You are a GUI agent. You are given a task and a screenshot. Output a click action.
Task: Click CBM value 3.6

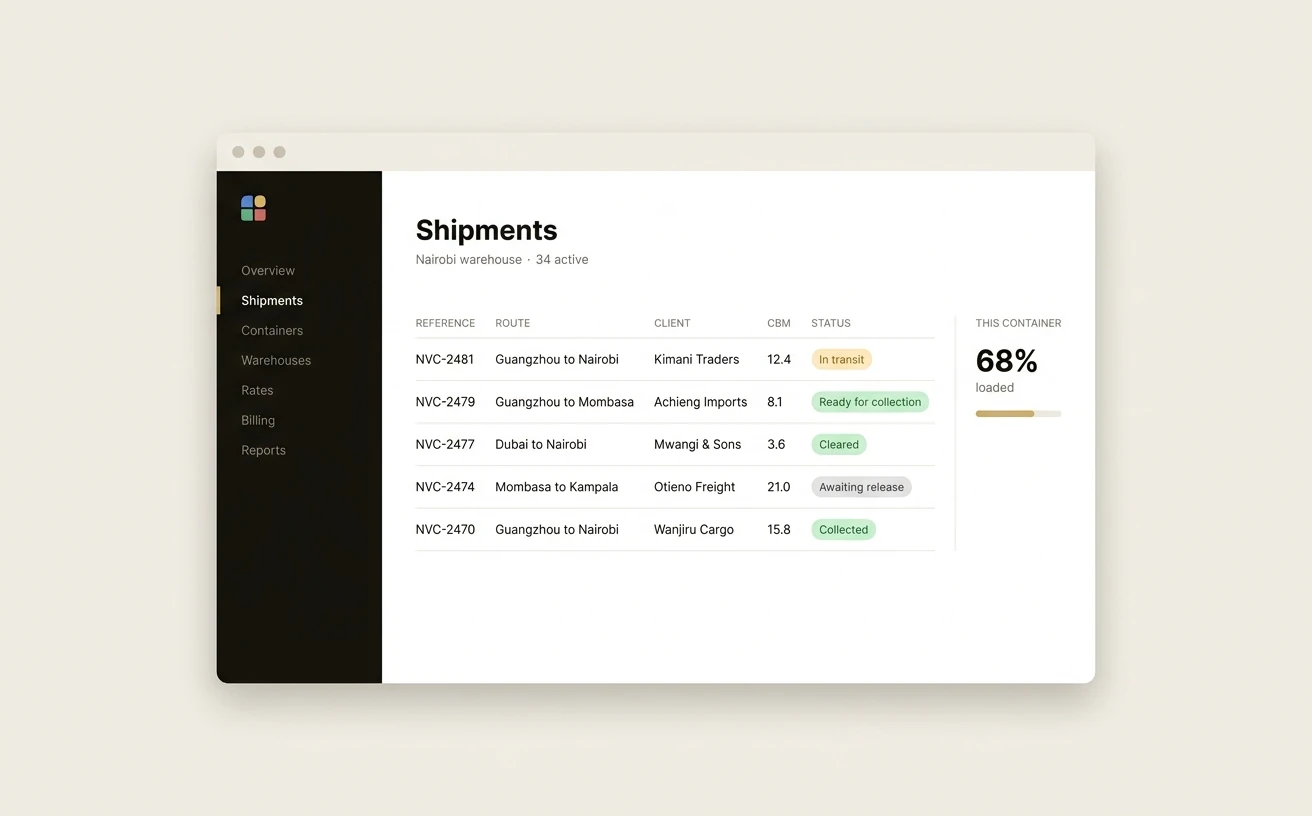click(x=776, y=444)
